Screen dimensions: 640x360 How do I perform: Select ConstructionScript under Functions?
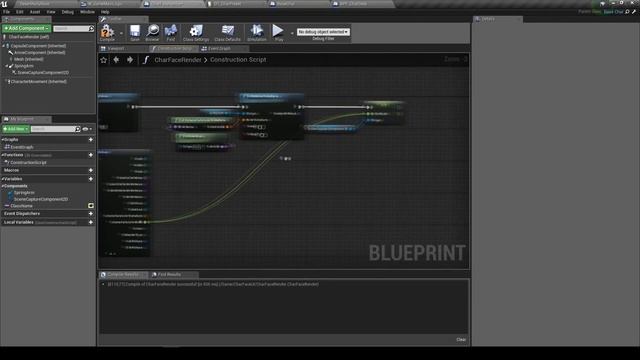(28, 162)
